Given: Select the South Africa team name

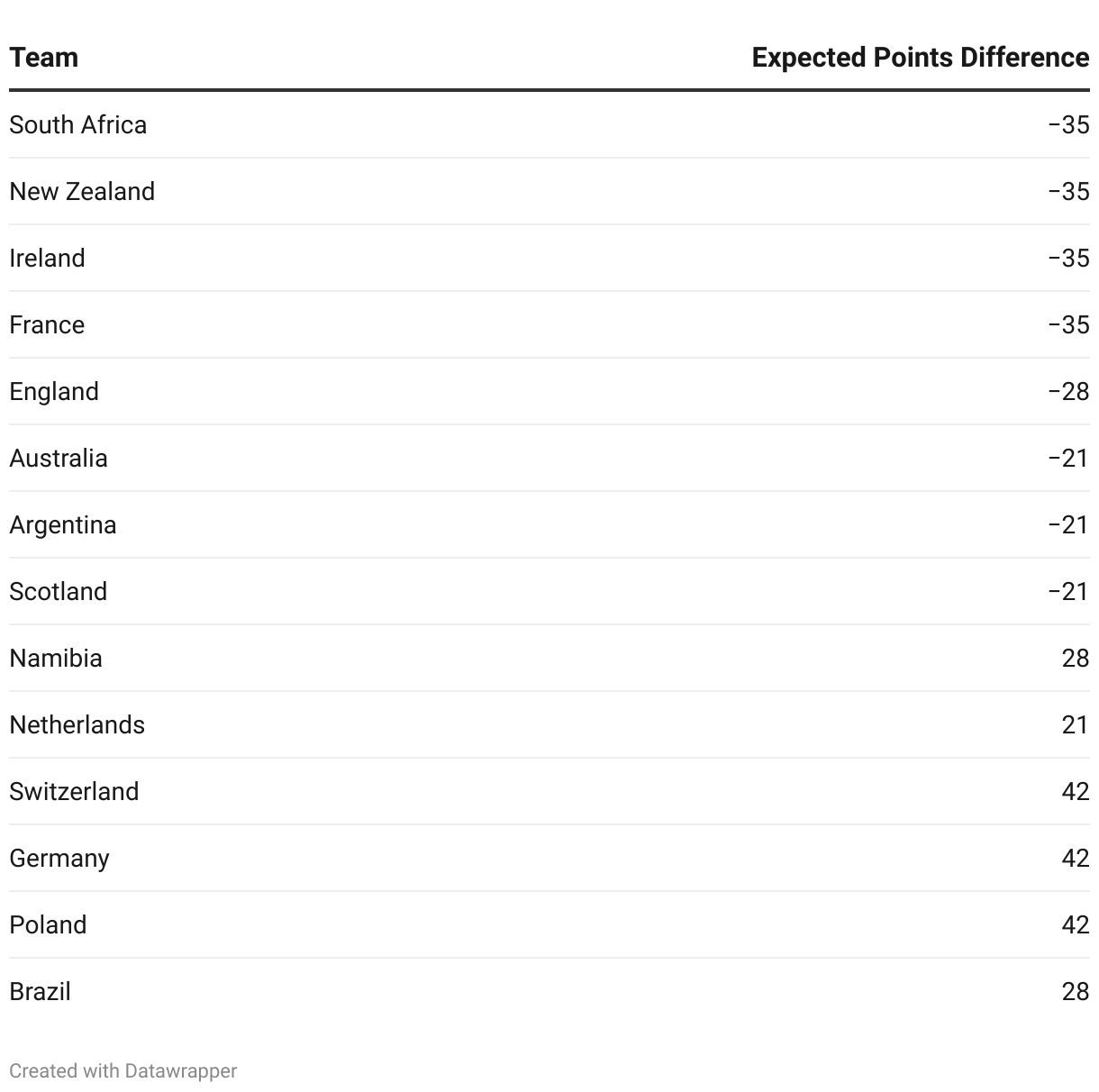Looking at the screenshot, I should coord(78,124).
